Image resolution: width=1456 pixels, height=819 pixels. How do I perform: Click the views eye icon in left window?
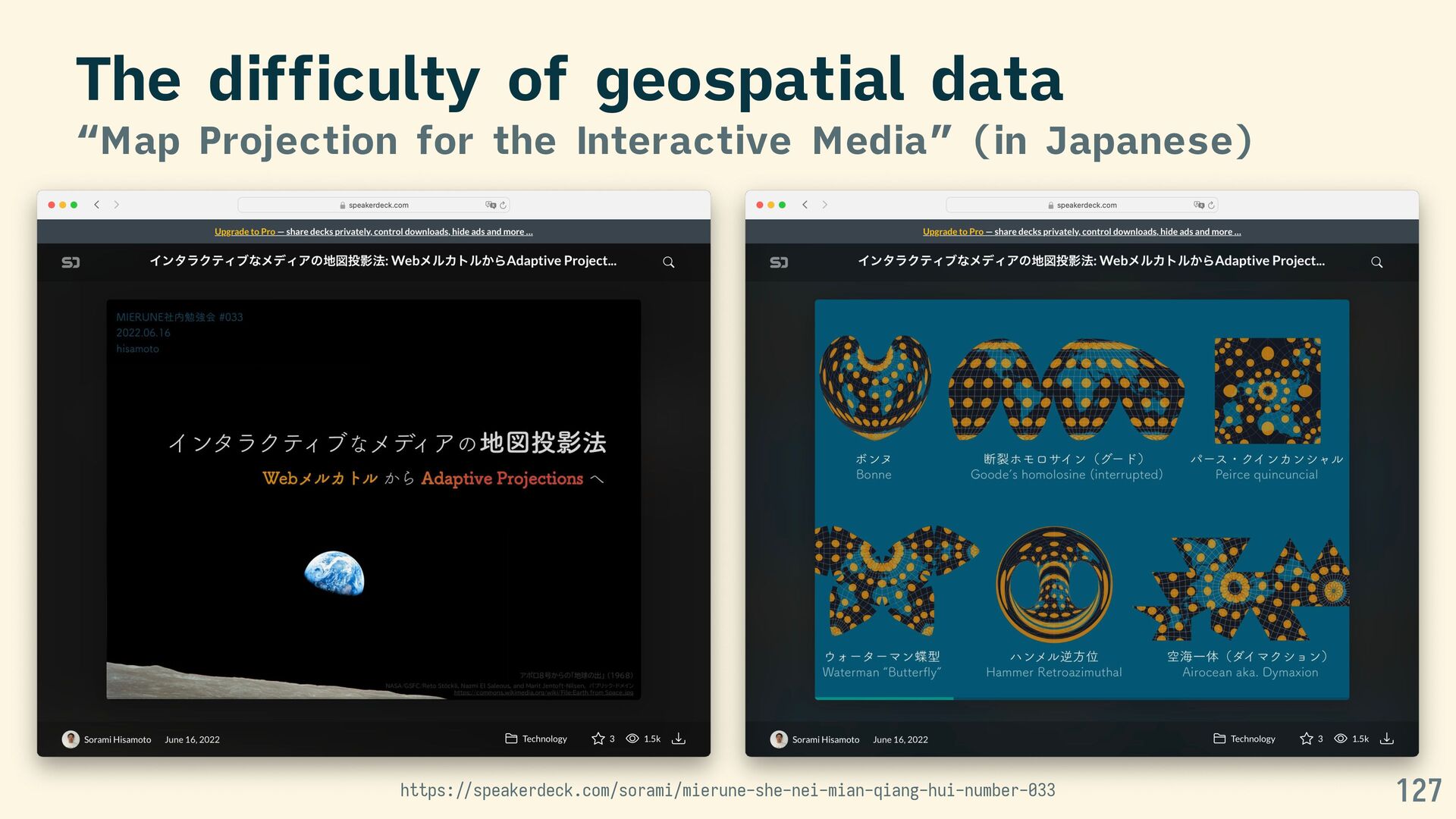[x=632, y=739]
